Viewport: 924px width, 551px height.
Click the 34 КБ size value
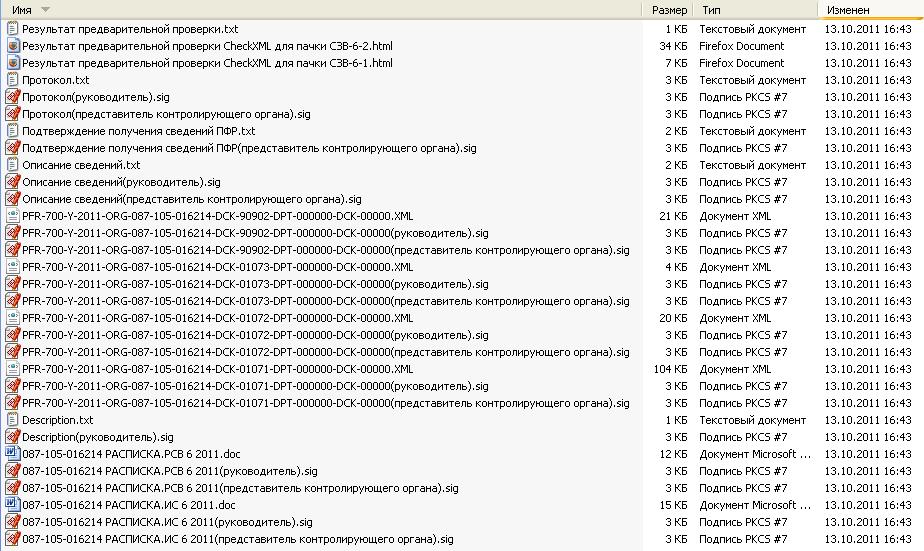(x=673, y=46)
